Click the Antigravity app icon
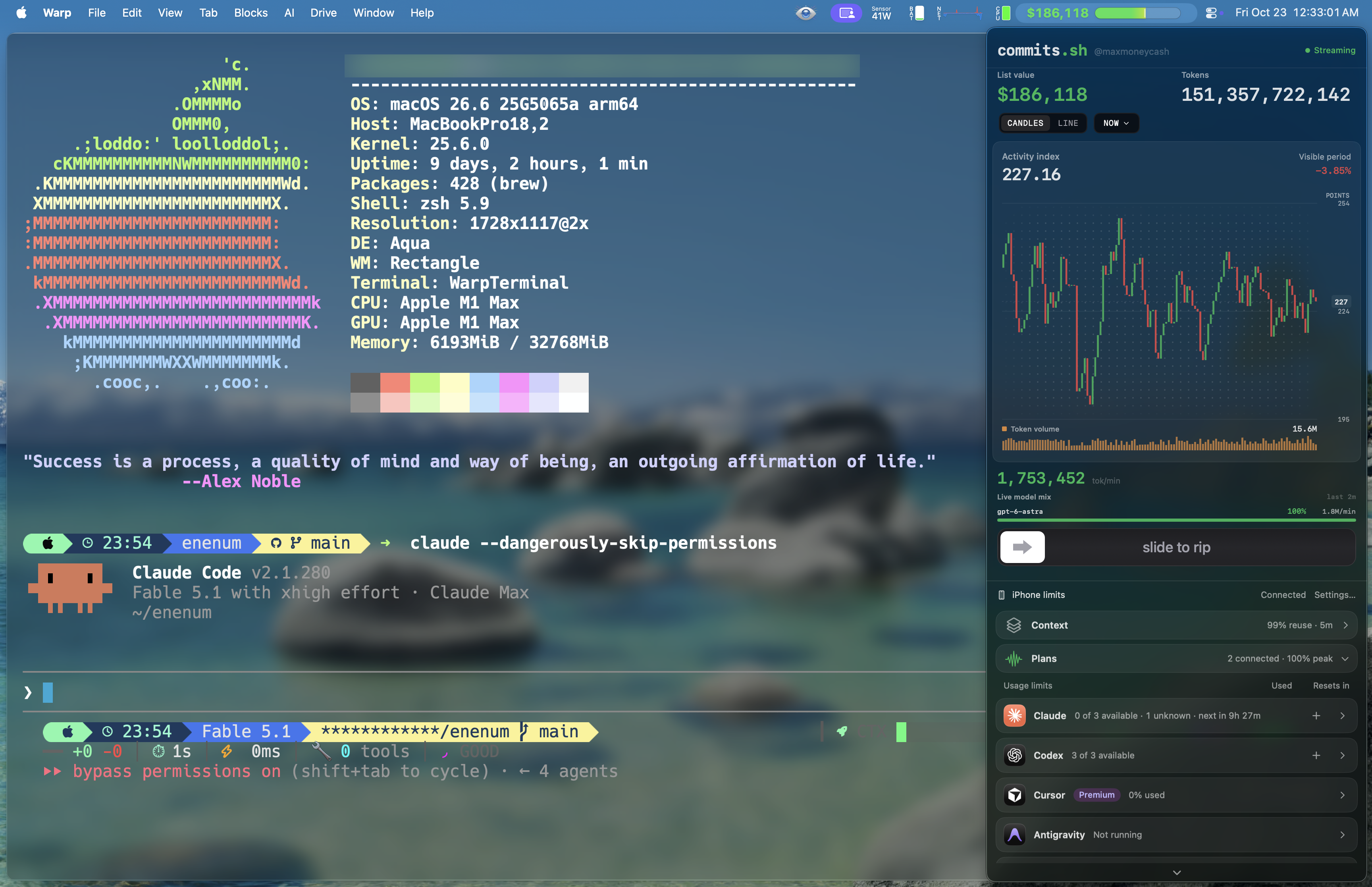 click(x=1014, y=835)
